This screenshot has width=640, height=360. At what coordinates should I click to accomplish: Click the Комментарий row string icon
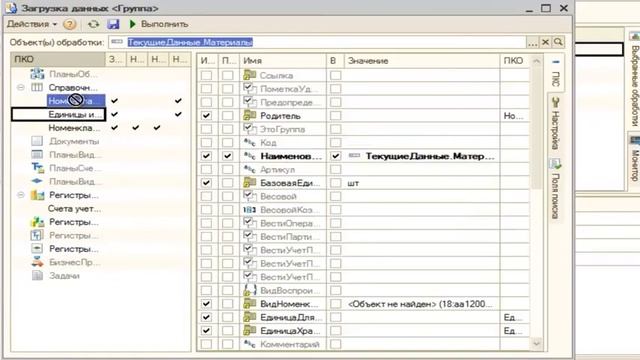(x=249, y=344)
